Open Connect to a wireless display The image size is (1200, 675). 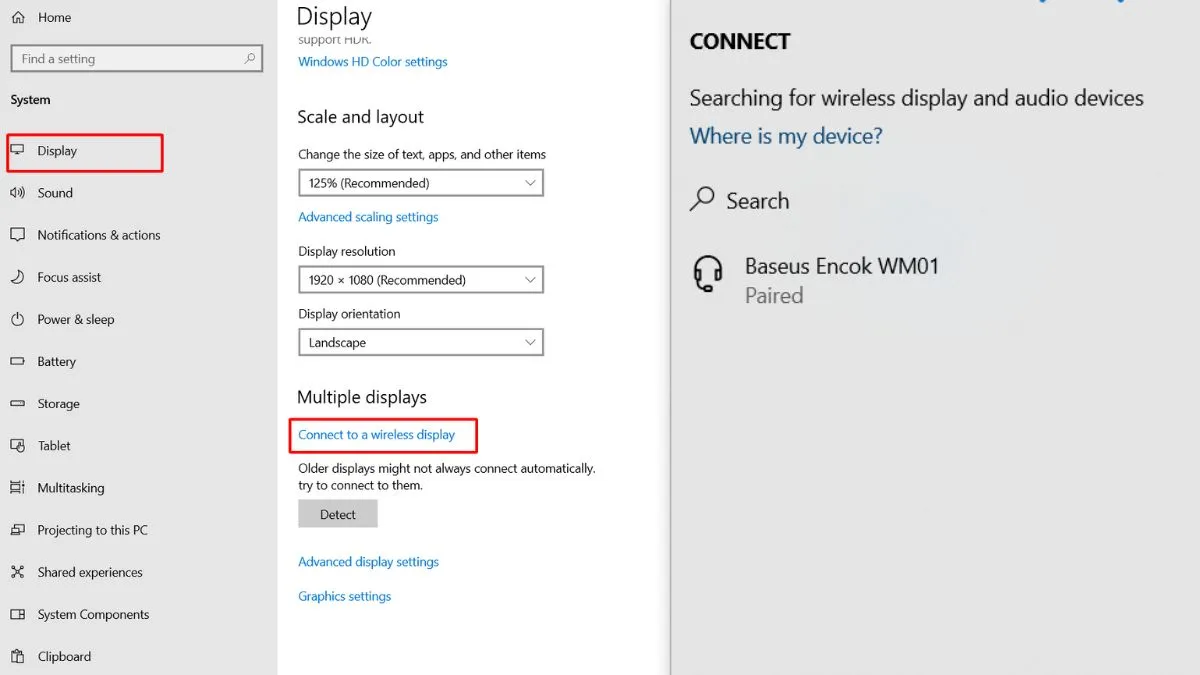[376, 435]
